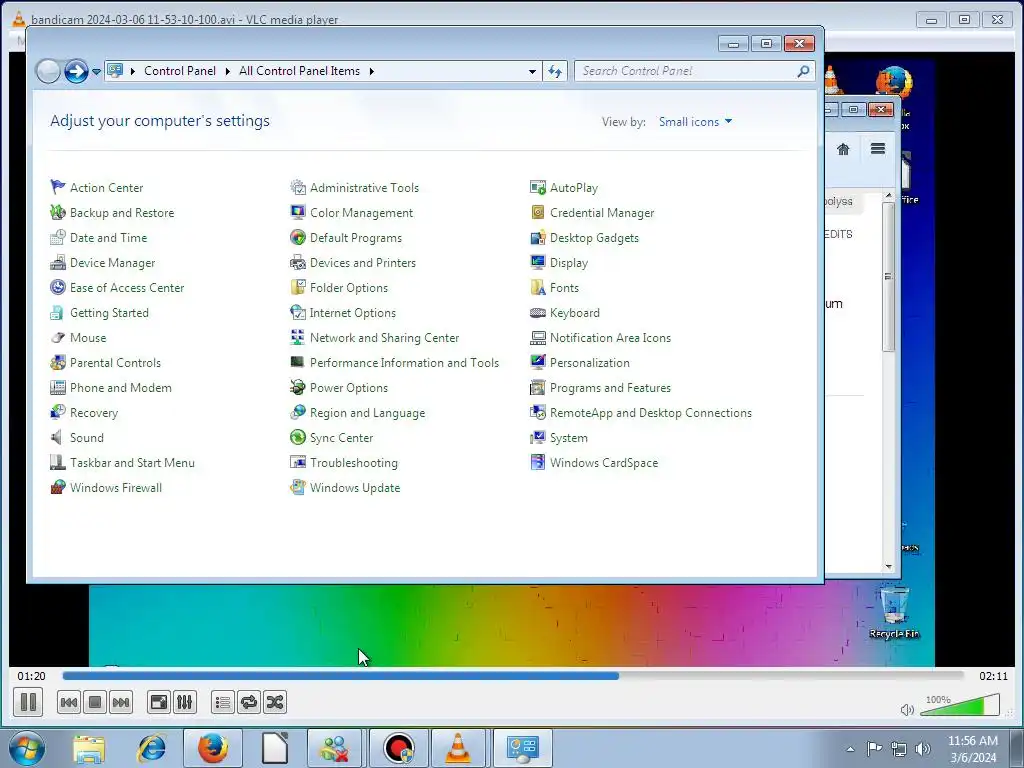Image resolution: width=1024 pixels, height=768 pixels.
Task: Open the Personalization link
Action: (590, 362)
